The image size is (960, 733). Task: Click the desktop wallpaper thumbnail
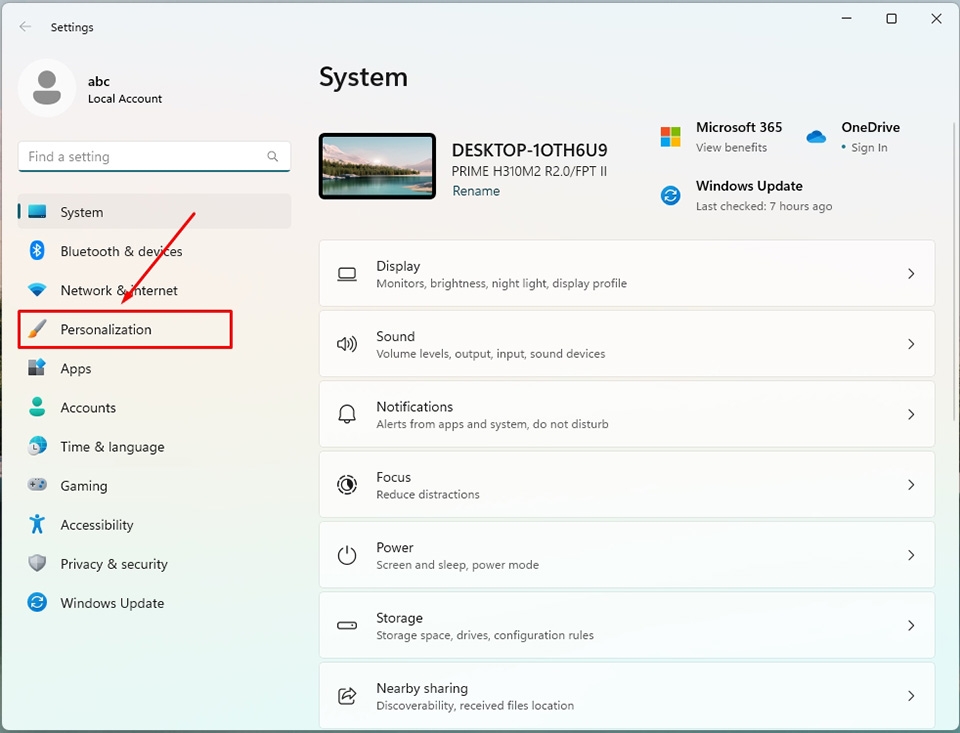(377, 166)
